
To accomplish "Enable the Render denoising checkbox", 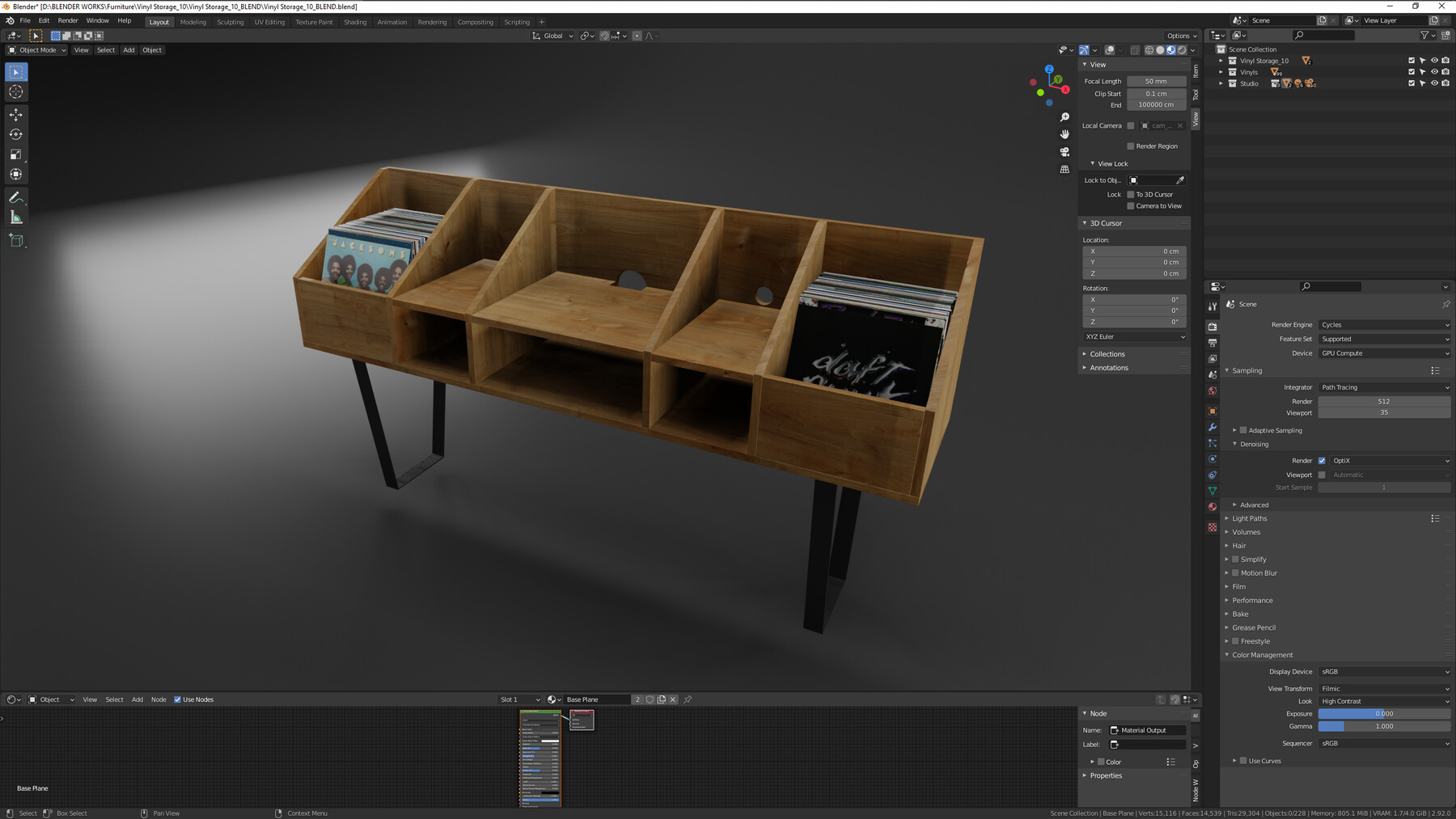I will pyautogui.click(x=1322, y=460).
